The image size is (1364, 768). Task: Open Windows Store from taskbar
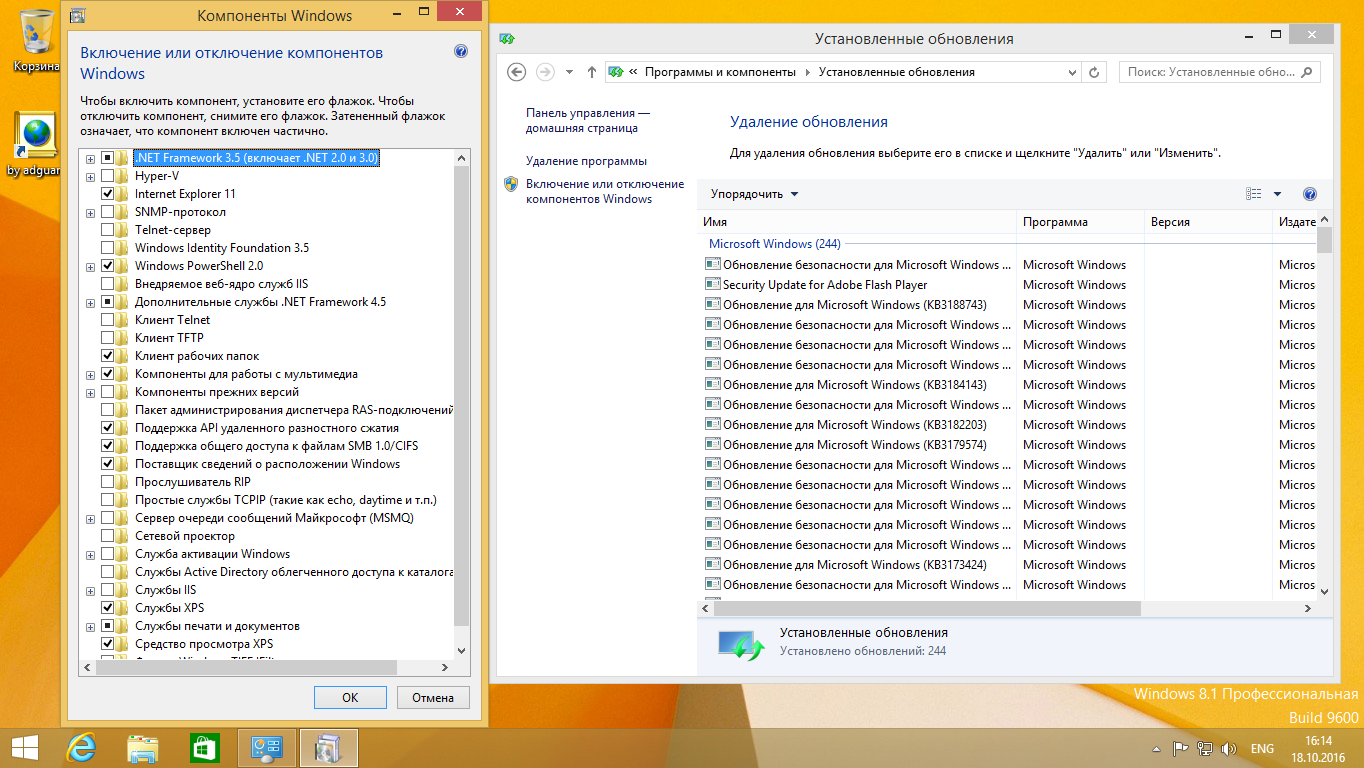click(x=204, y=748)
